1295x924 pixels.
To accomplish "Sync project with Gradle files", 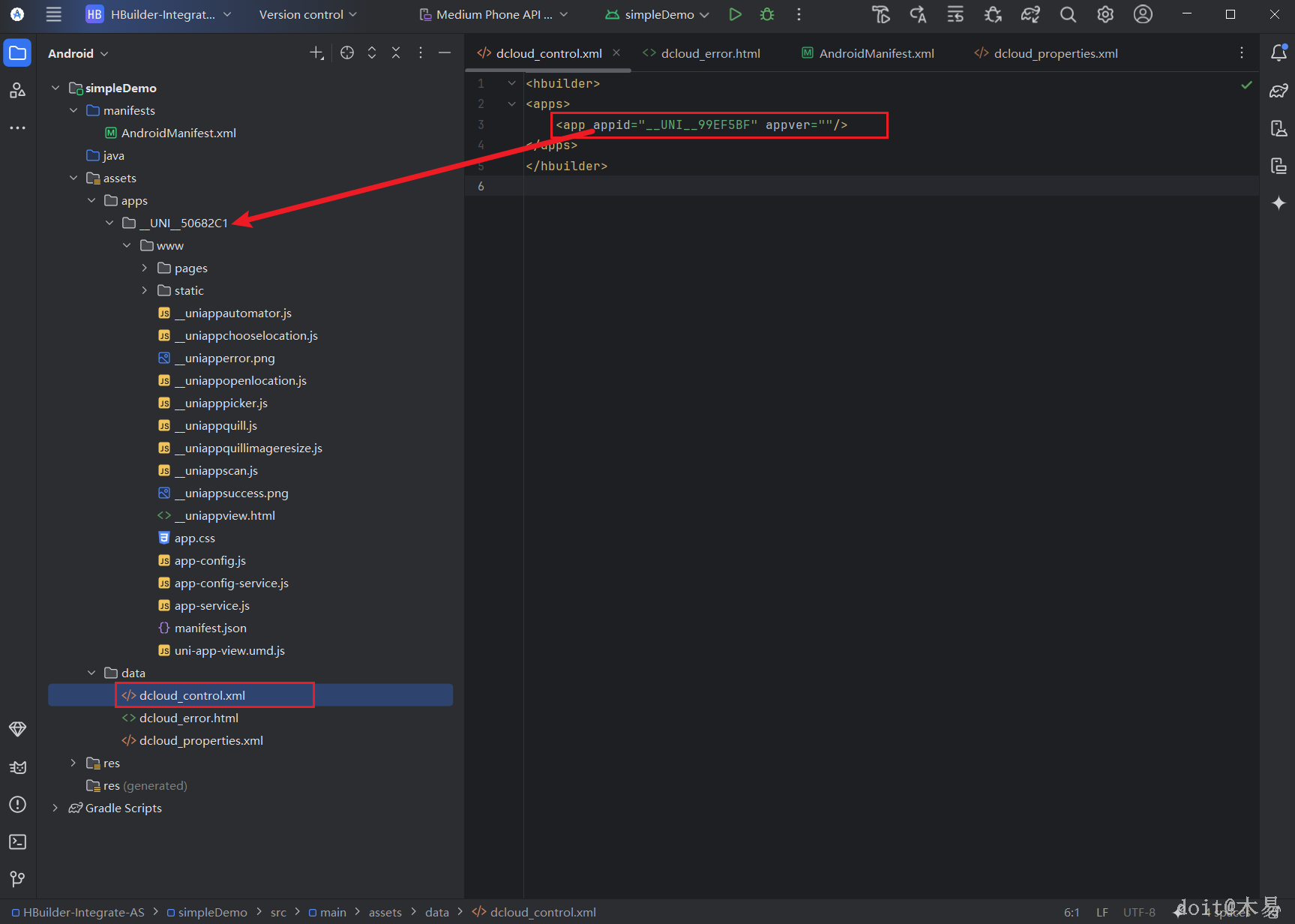I will tap(1030, 14).
